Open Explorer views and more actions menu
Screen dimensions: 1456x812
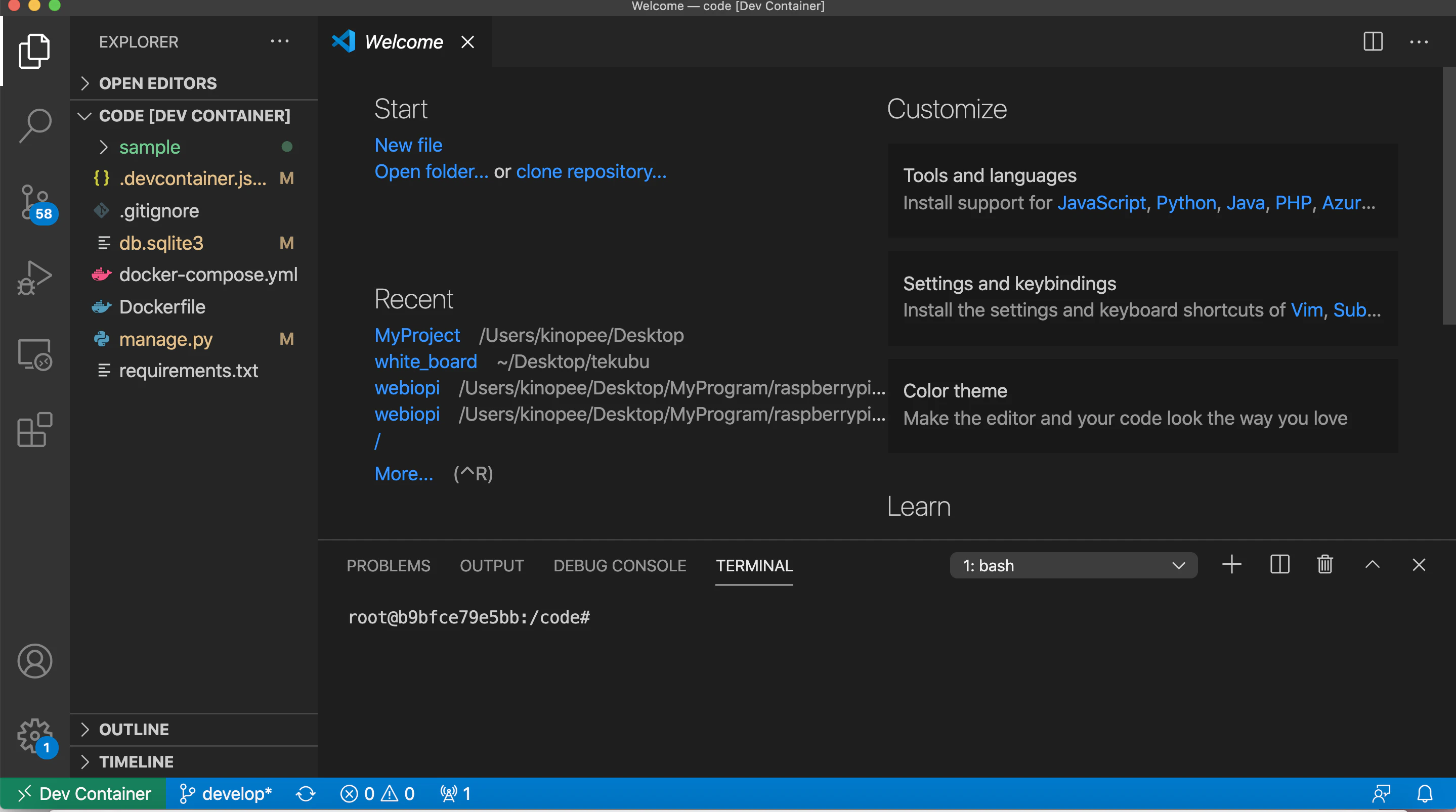[x=280, y=41]
